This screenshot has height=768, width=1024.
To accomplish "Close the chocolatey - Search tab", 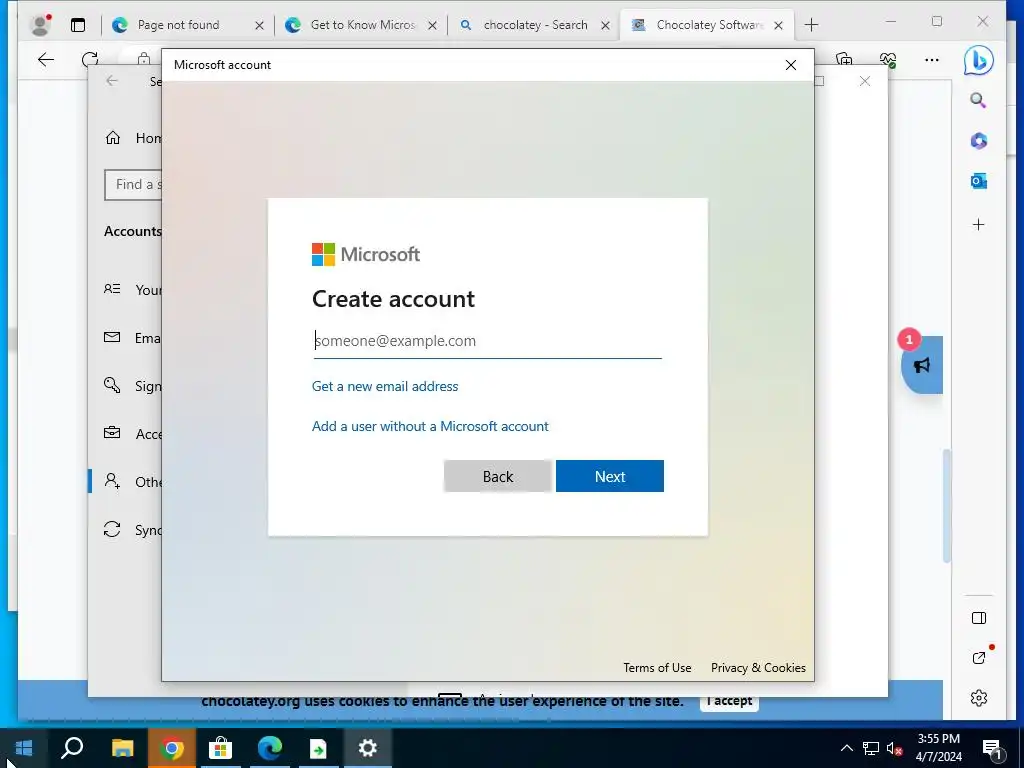I will point(605,25).
